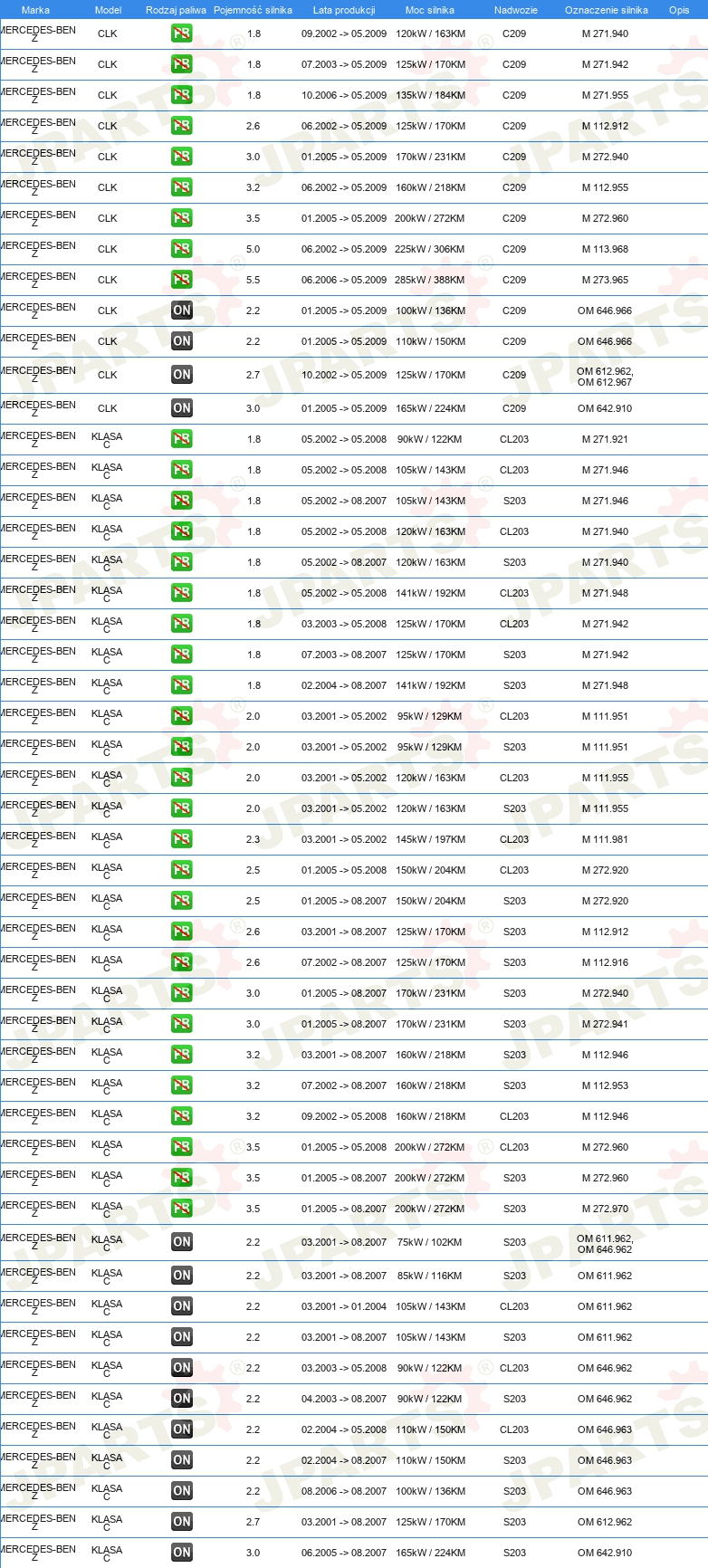708x1568 pixels.
Task: Select engine code M 272.970 cell
Action: tap(605, 1209)
